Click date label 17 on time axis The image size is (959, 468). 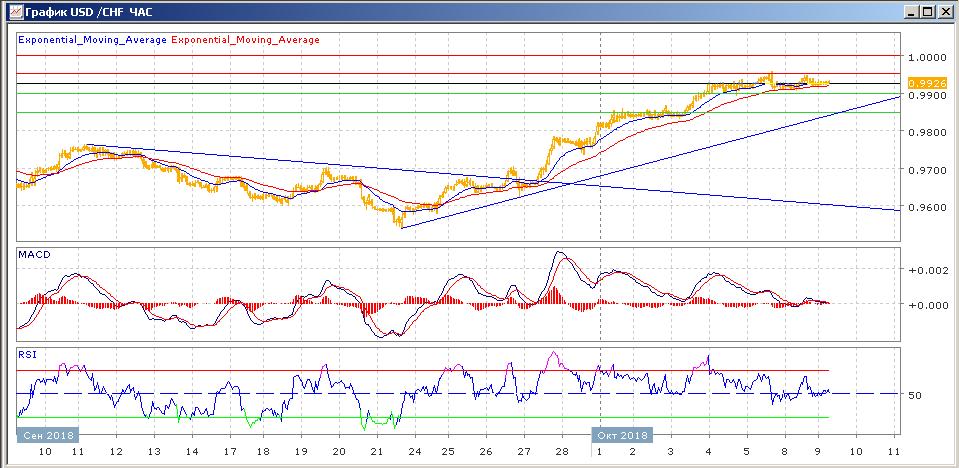coord(231,451)
